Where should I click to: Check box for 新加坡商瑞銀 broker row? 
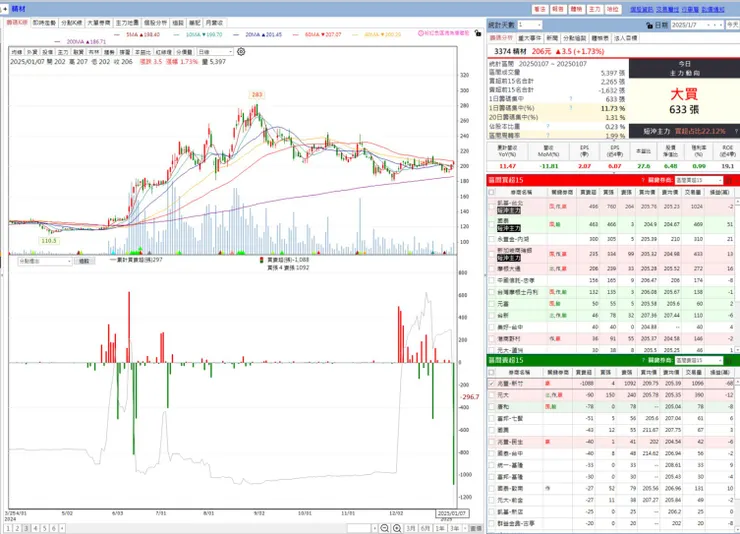point(491,254)
